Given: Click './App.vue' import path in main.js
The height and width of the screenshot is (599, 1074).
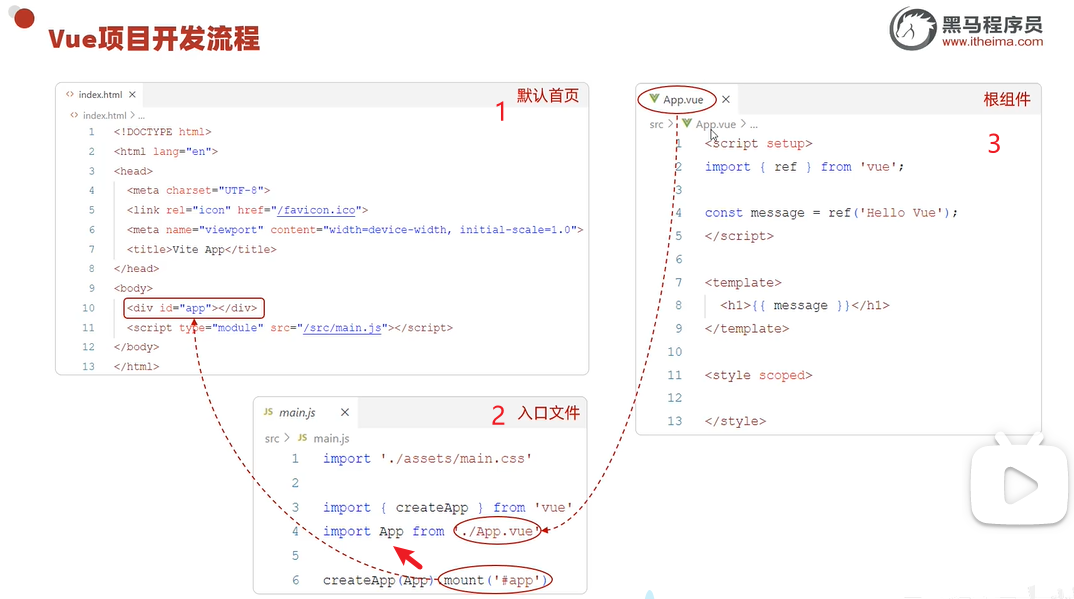Looking at the screenshot, I should tap(496, 531).
